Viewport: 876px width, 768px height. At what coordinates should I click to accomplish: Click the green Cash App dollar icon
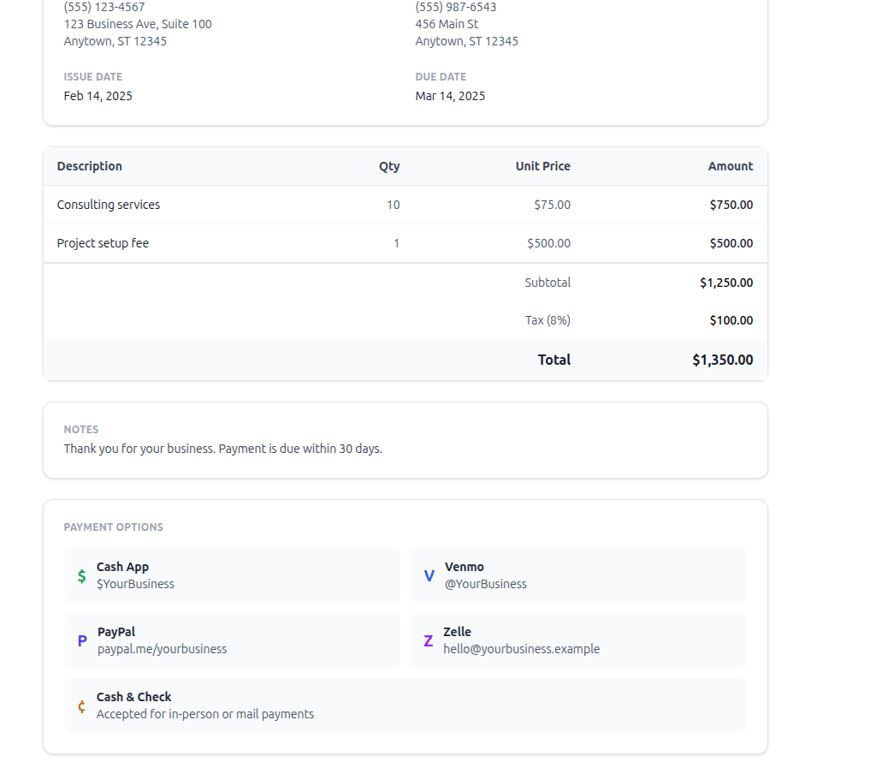[82, 576]
